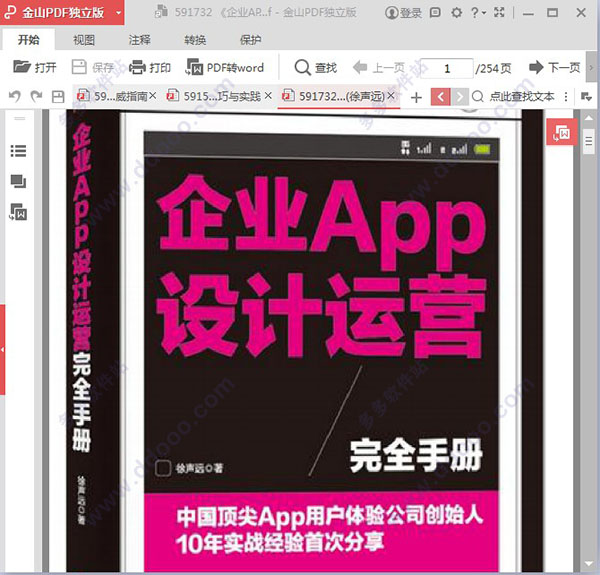
Task: Go to next page with 下一页
Action: tap(554, 68)
